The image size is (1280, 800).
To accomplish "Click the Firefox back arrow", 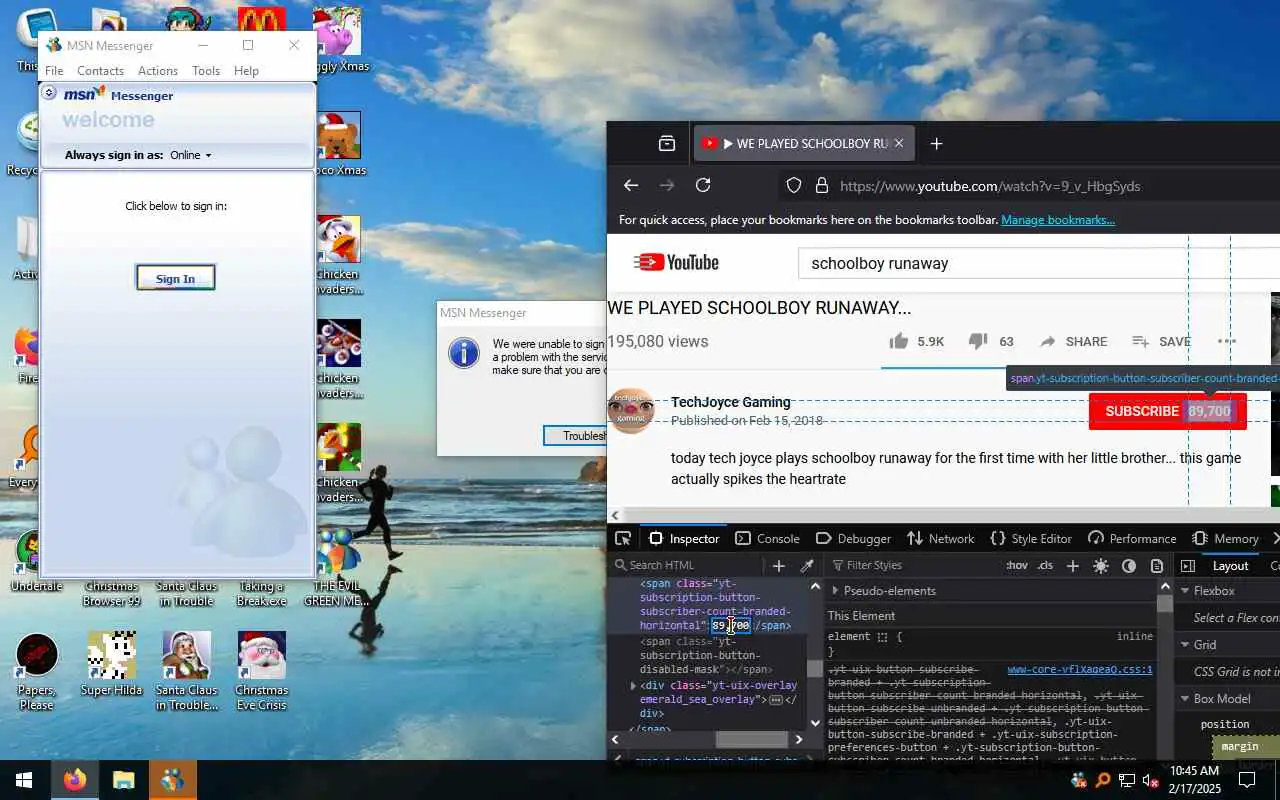I will tap(631, 185).
